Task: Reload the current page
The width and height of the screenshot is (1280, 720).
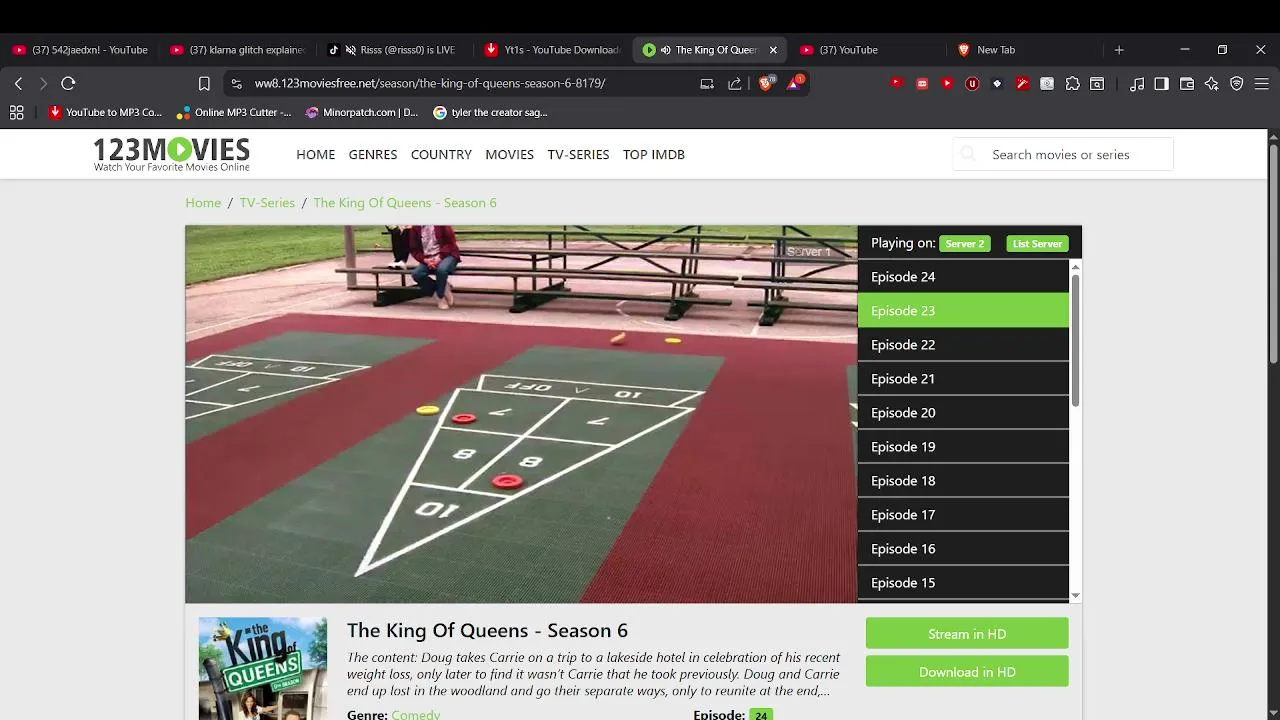Action: tap(68, 84)
